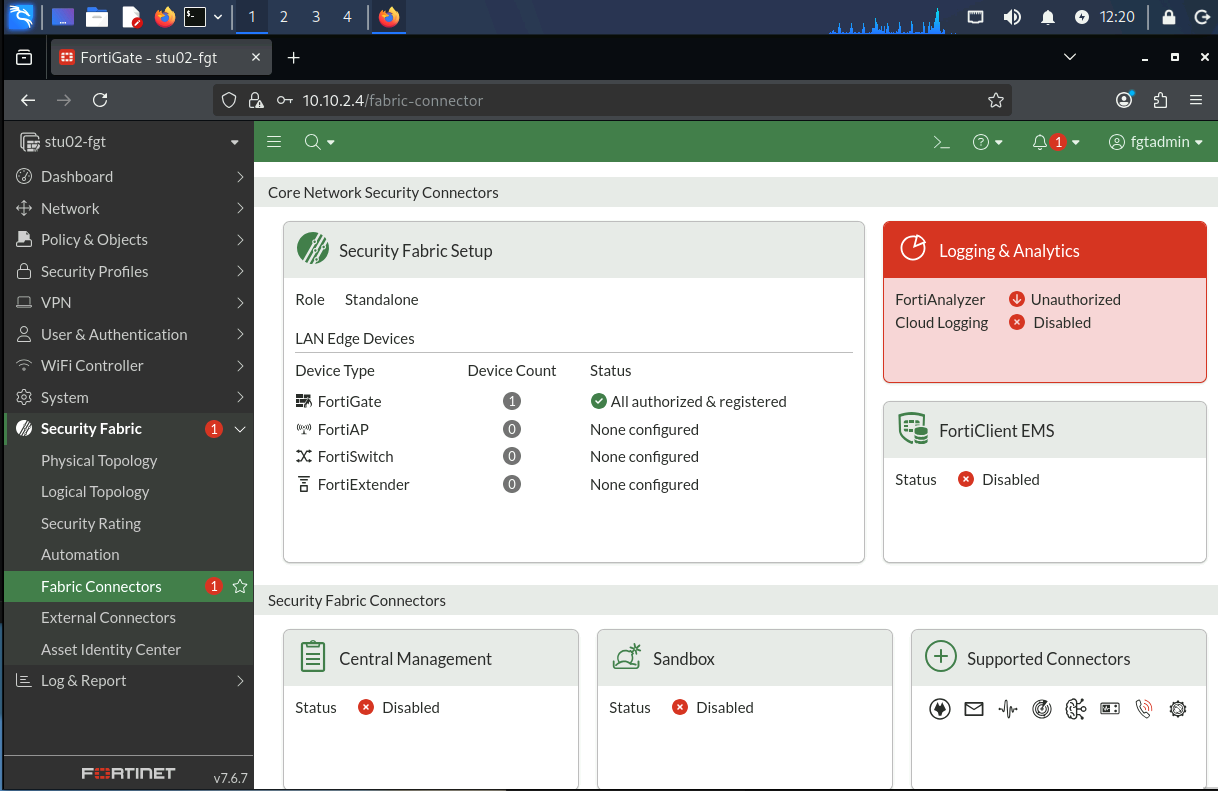
Task: Open Asset Identity Center page
Action: (x=111, y=649)
